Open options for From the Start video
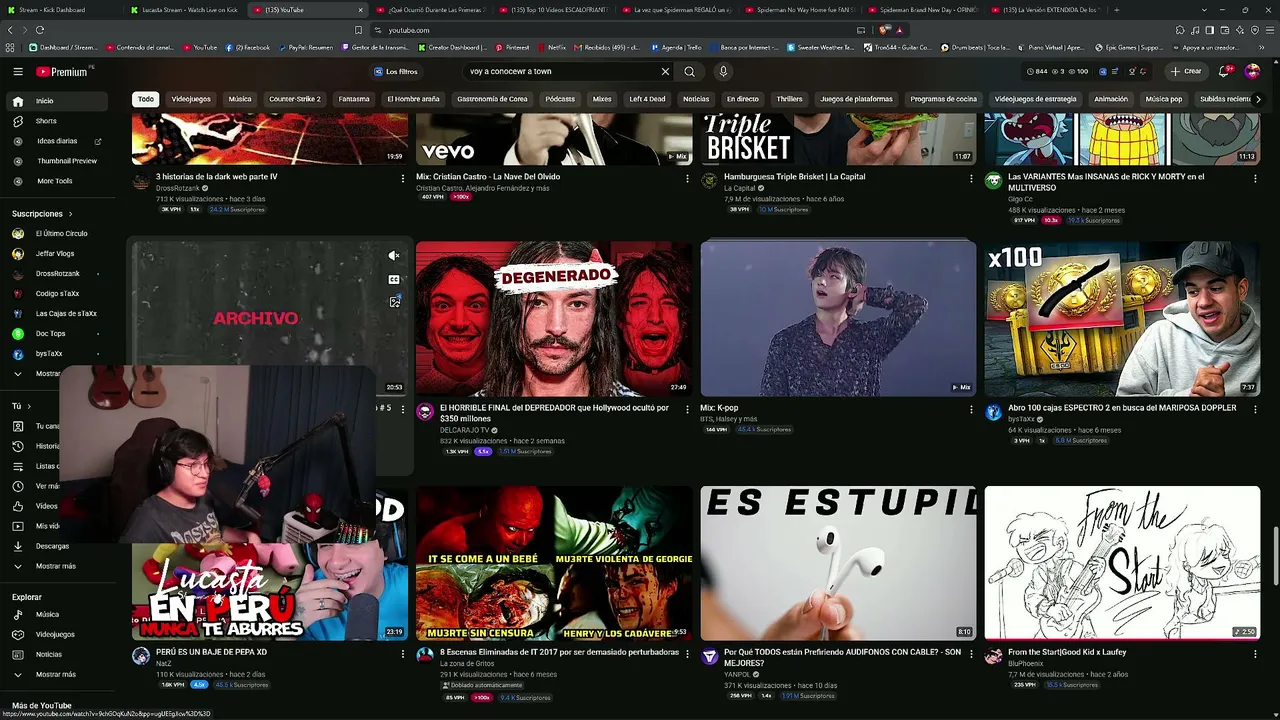The height and width of the screenshot is (720, 1280). point(1255,653)
